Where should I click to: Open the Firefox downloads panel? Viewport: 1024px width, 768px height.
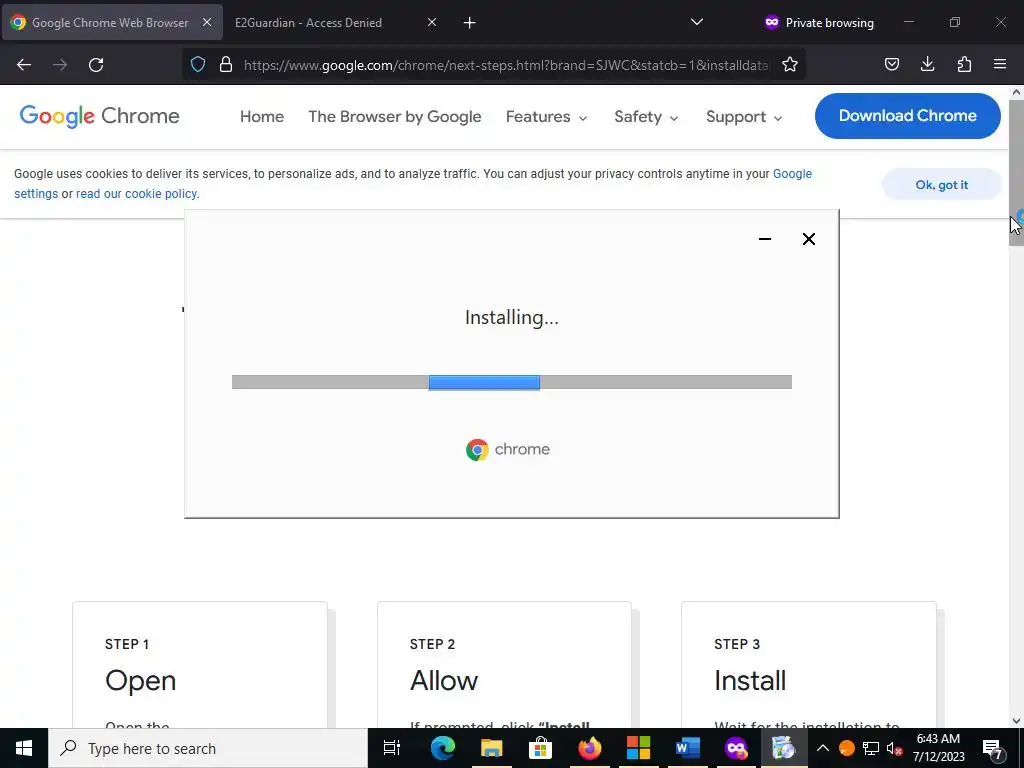927,64
